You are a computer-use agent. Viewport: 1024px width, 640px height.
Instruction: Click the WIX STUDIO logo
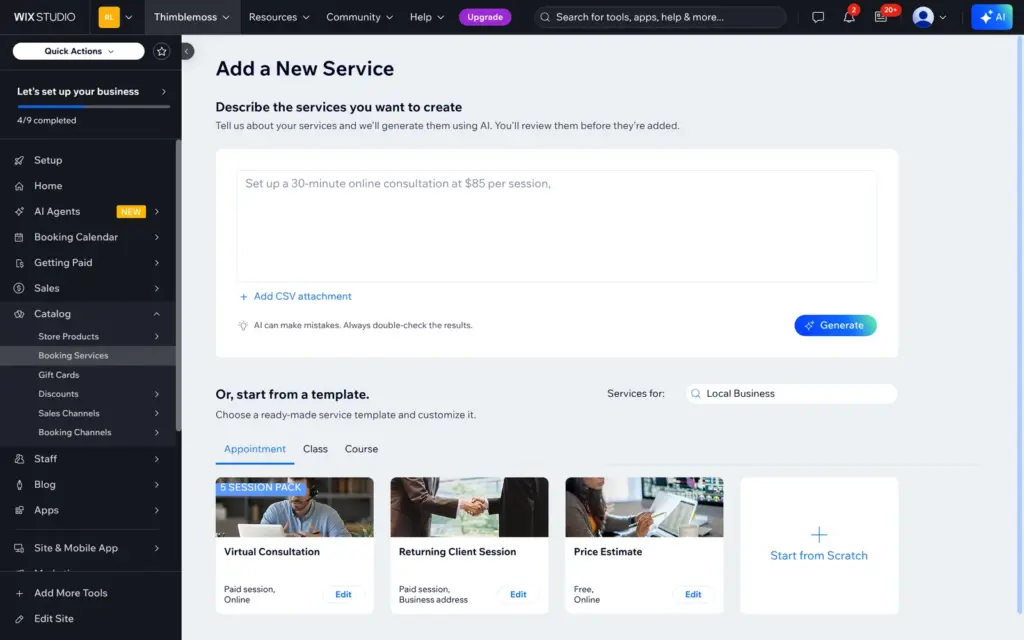click(44, 17)
